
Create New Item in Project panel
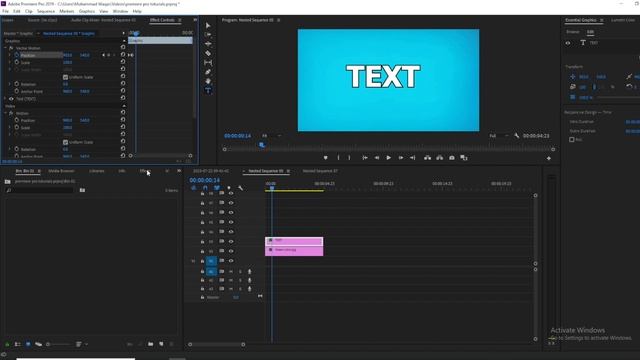tap(161, 344)
